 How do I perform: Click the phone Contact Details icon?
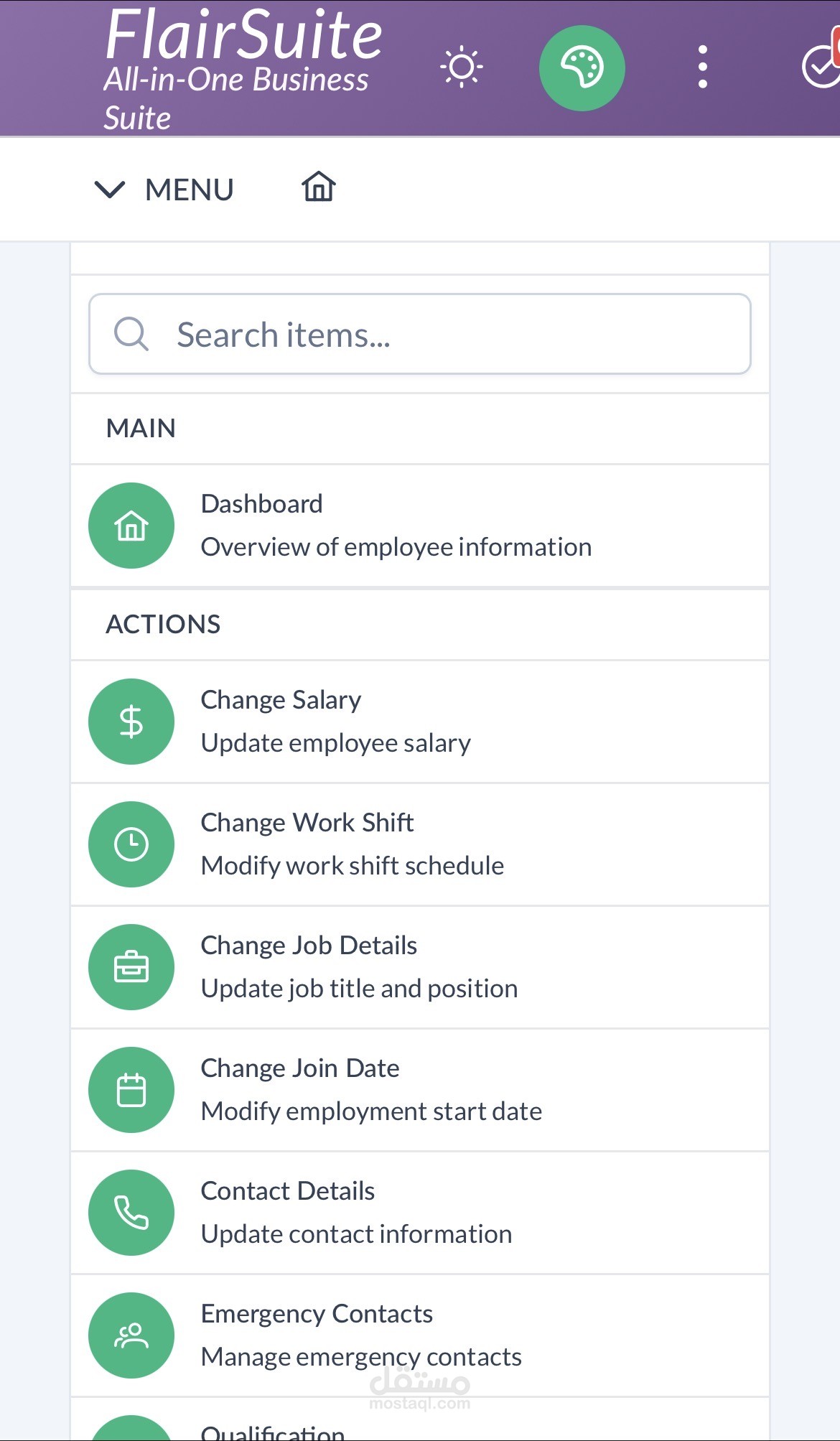pos(131,1213)
